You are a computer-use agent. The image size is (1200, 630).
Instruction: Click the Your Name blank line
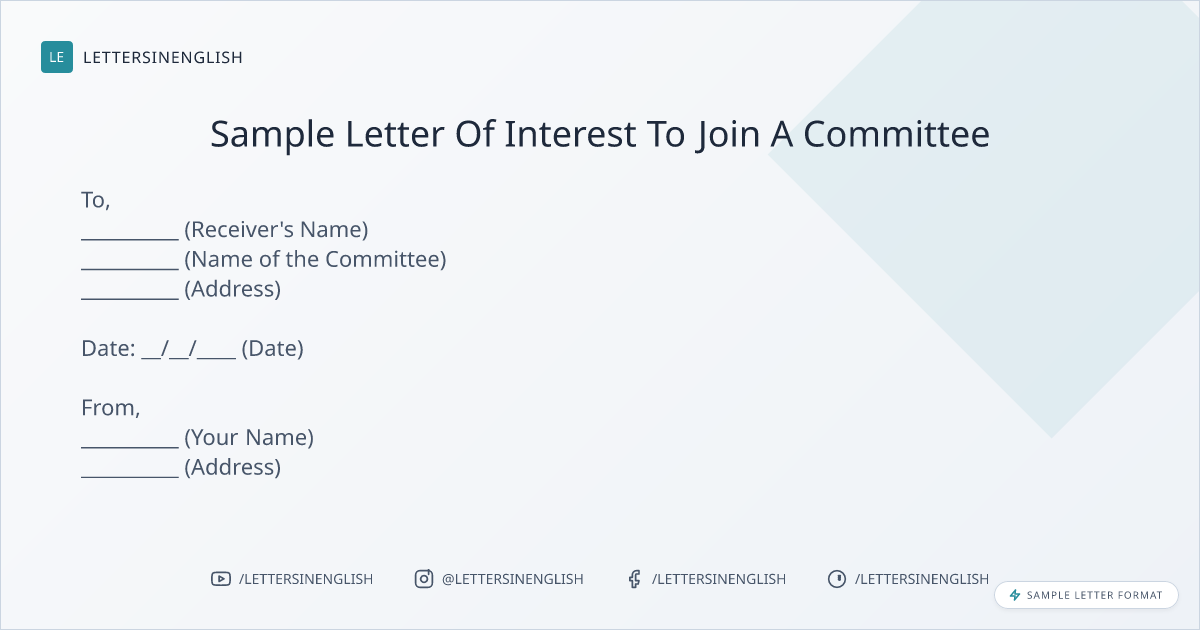[130, 441]
